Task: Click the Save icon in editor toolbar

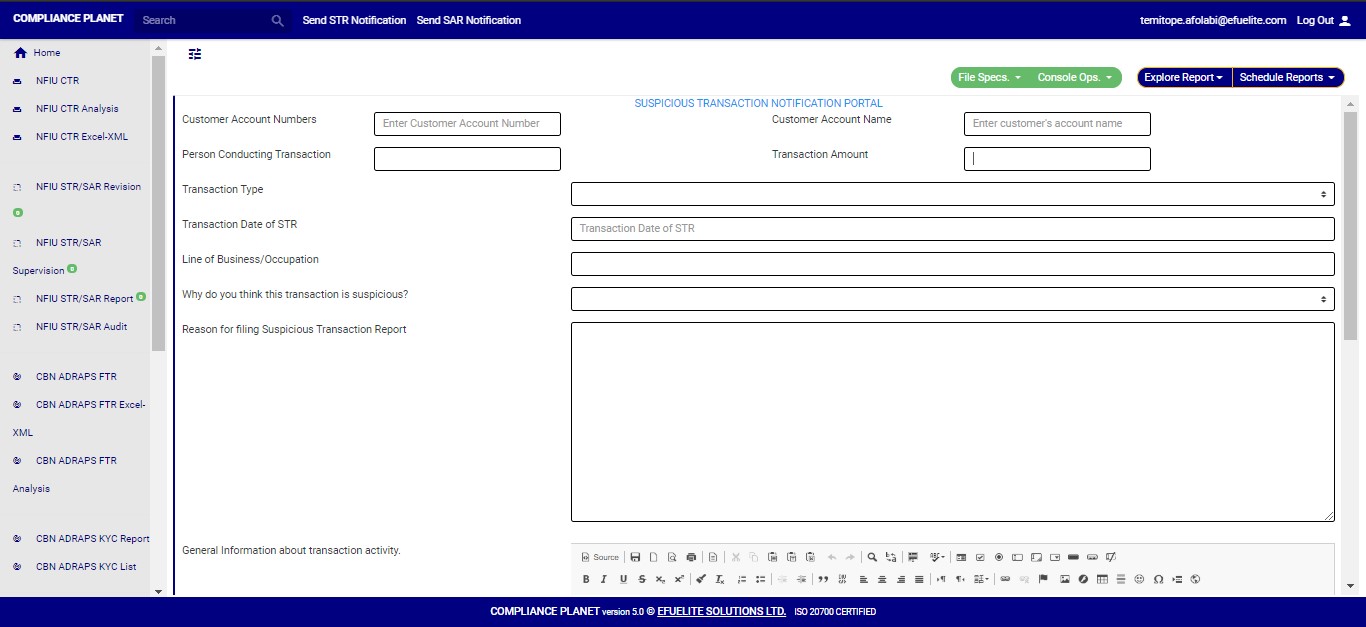Action: click(x=635, y=557)
